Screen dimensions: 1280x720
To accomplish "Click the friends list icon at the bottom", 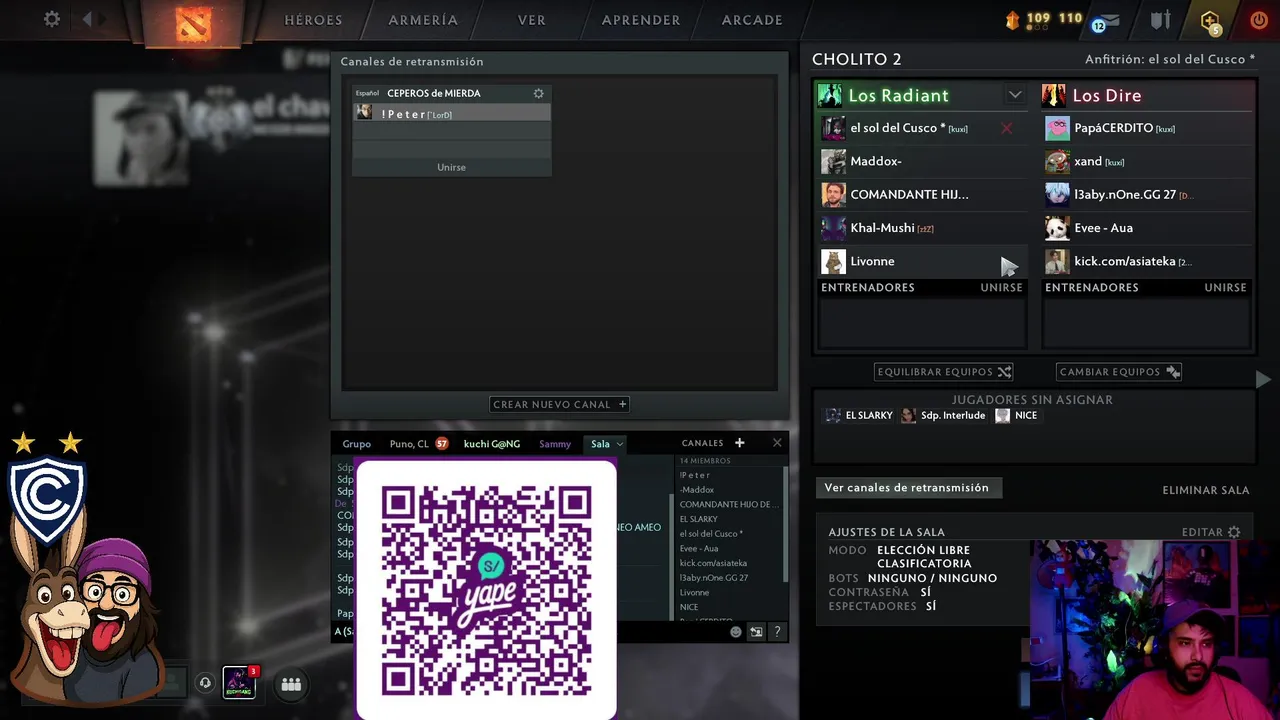I will pos(291,684).
